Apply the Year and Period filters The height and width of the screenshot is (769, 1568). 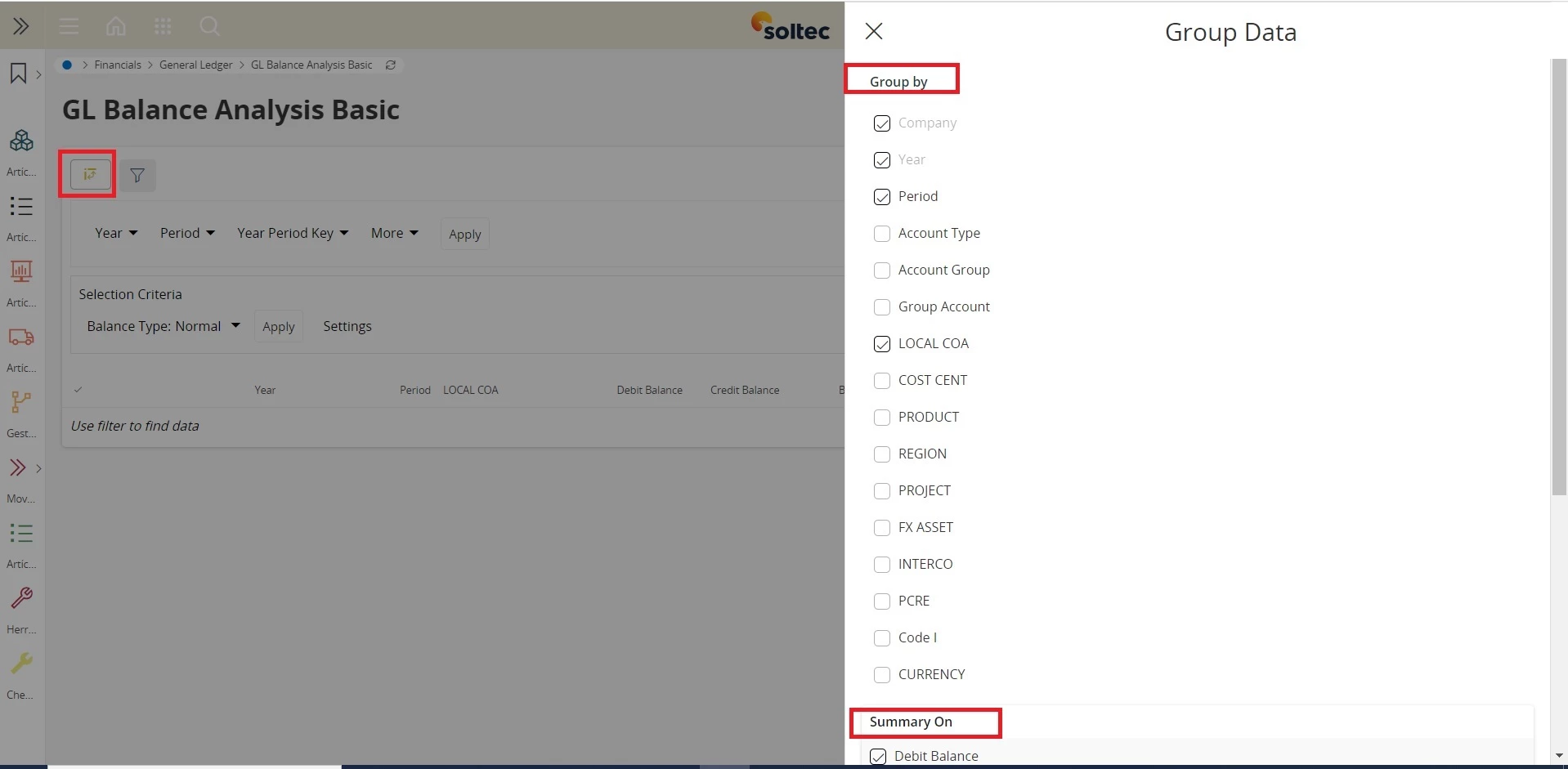click(x=465, y=234)
